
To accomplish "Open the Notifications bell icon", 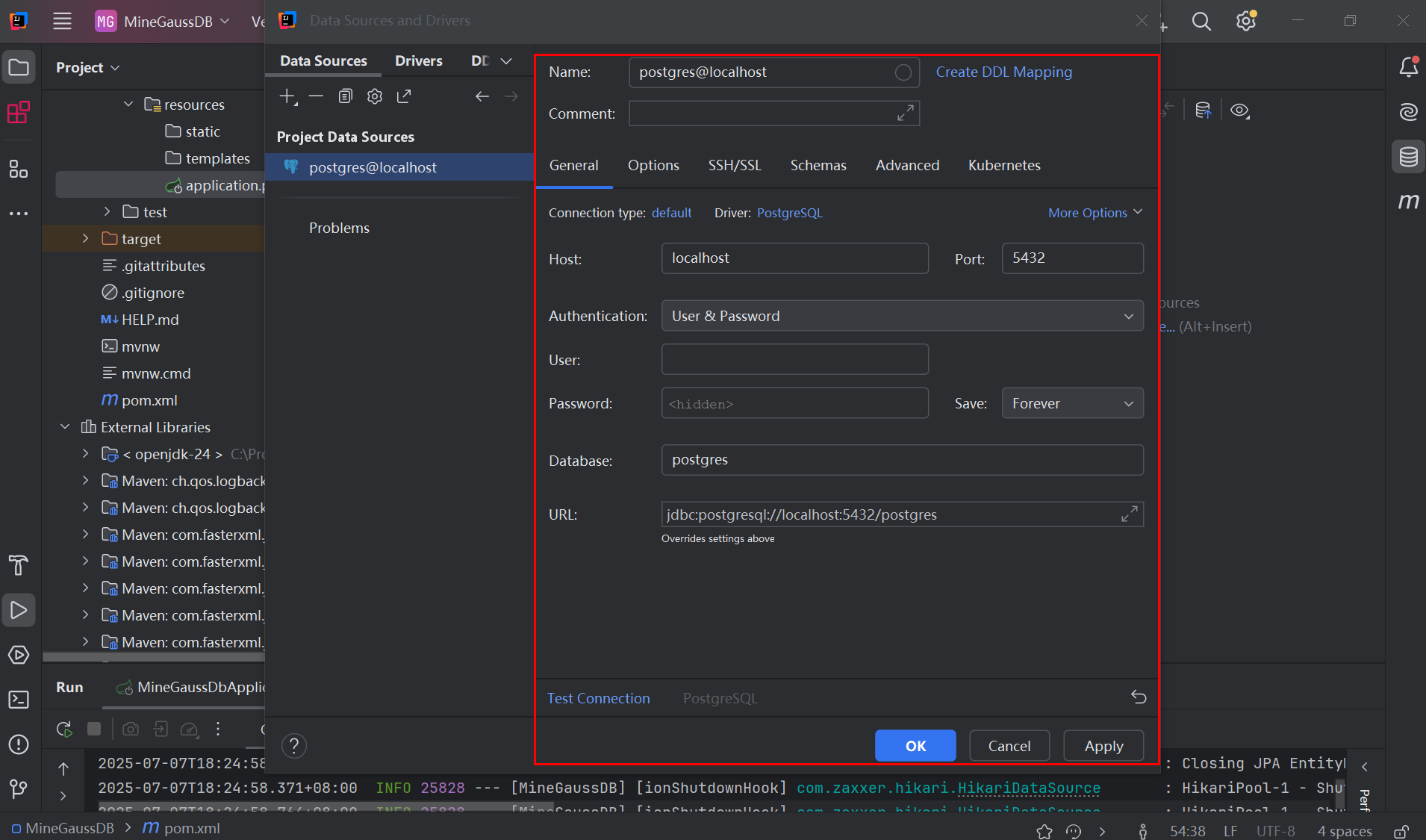I will pos(1408,67).
